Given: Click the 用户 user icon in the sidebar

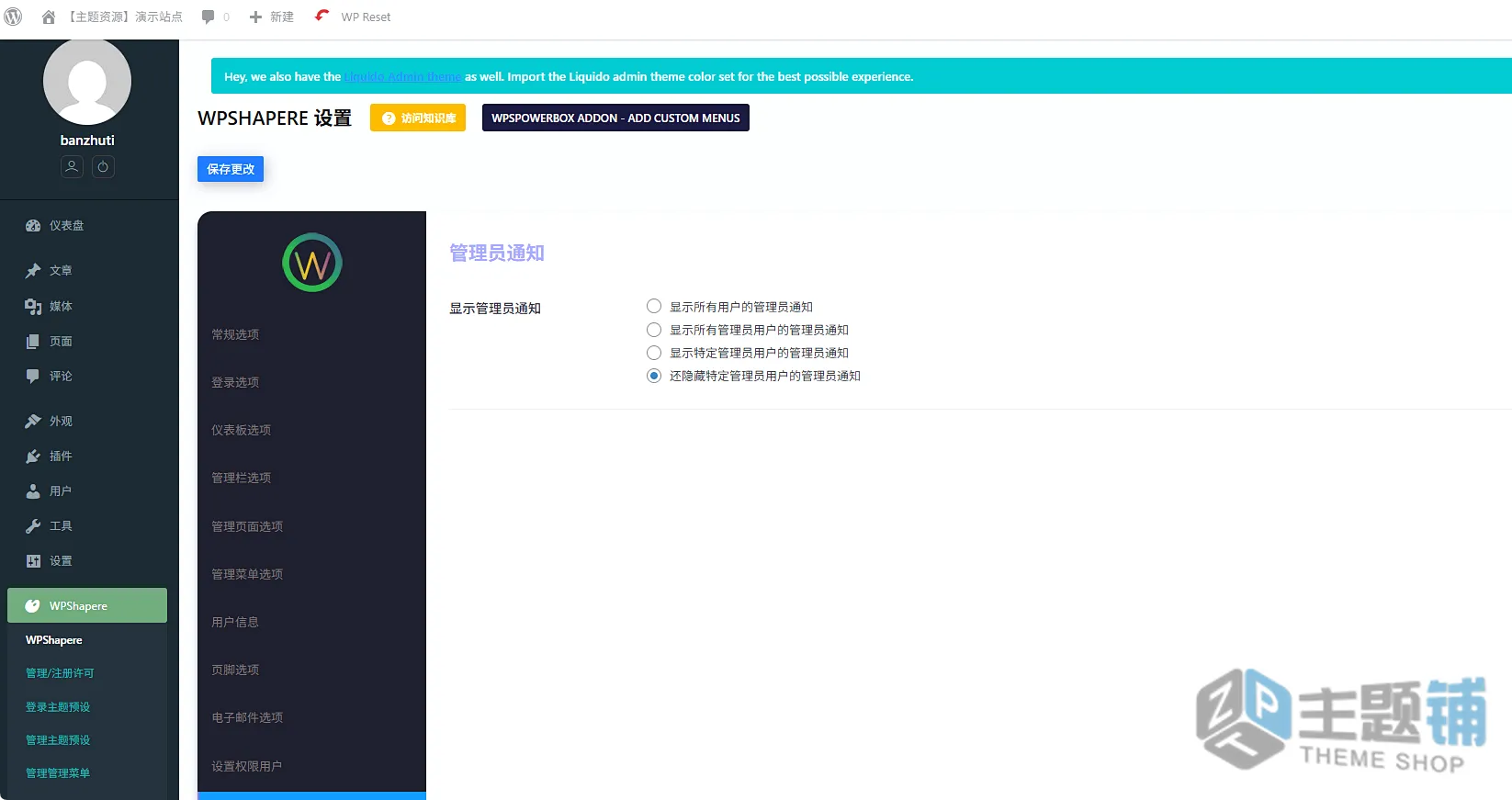Looking at the screenshot, I should 33,491.
